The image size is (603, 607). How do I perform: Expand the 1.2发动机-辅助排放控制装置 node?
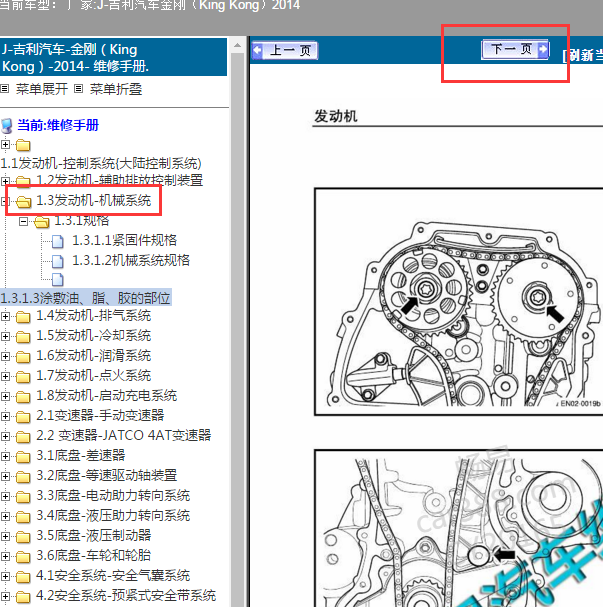tap(5, 181)
